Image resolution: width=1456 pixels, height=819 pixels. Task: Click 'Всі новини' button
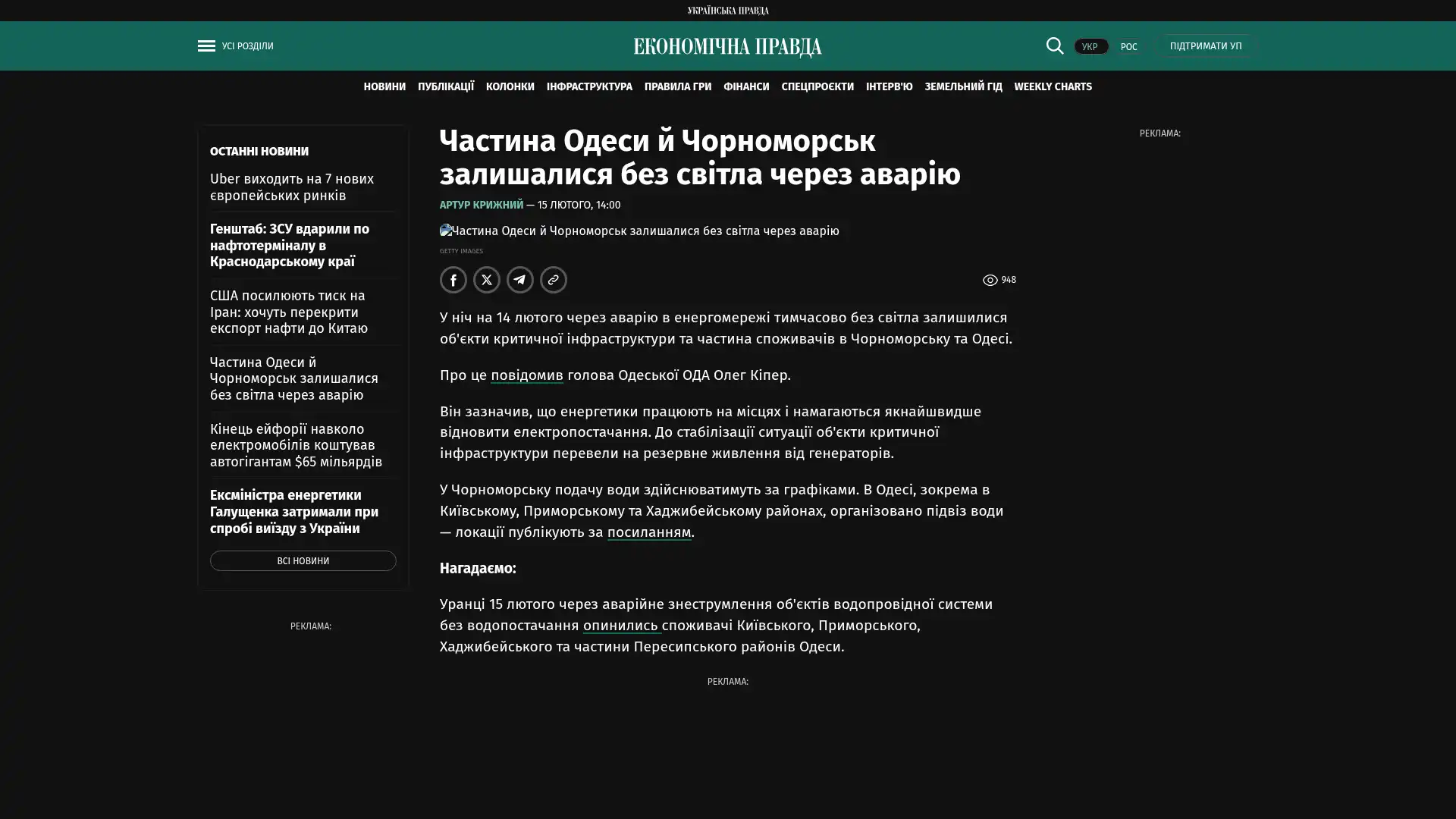(x=303, y=560)
